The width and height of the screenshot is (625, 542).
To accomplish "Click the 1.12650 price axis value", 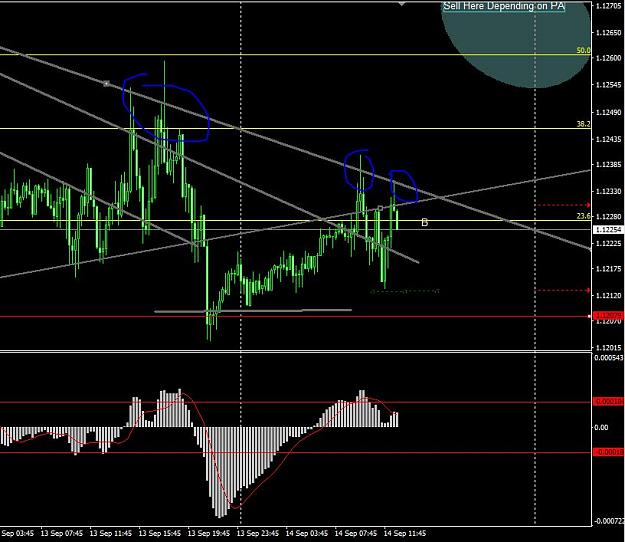I will (x=608, y=33).
